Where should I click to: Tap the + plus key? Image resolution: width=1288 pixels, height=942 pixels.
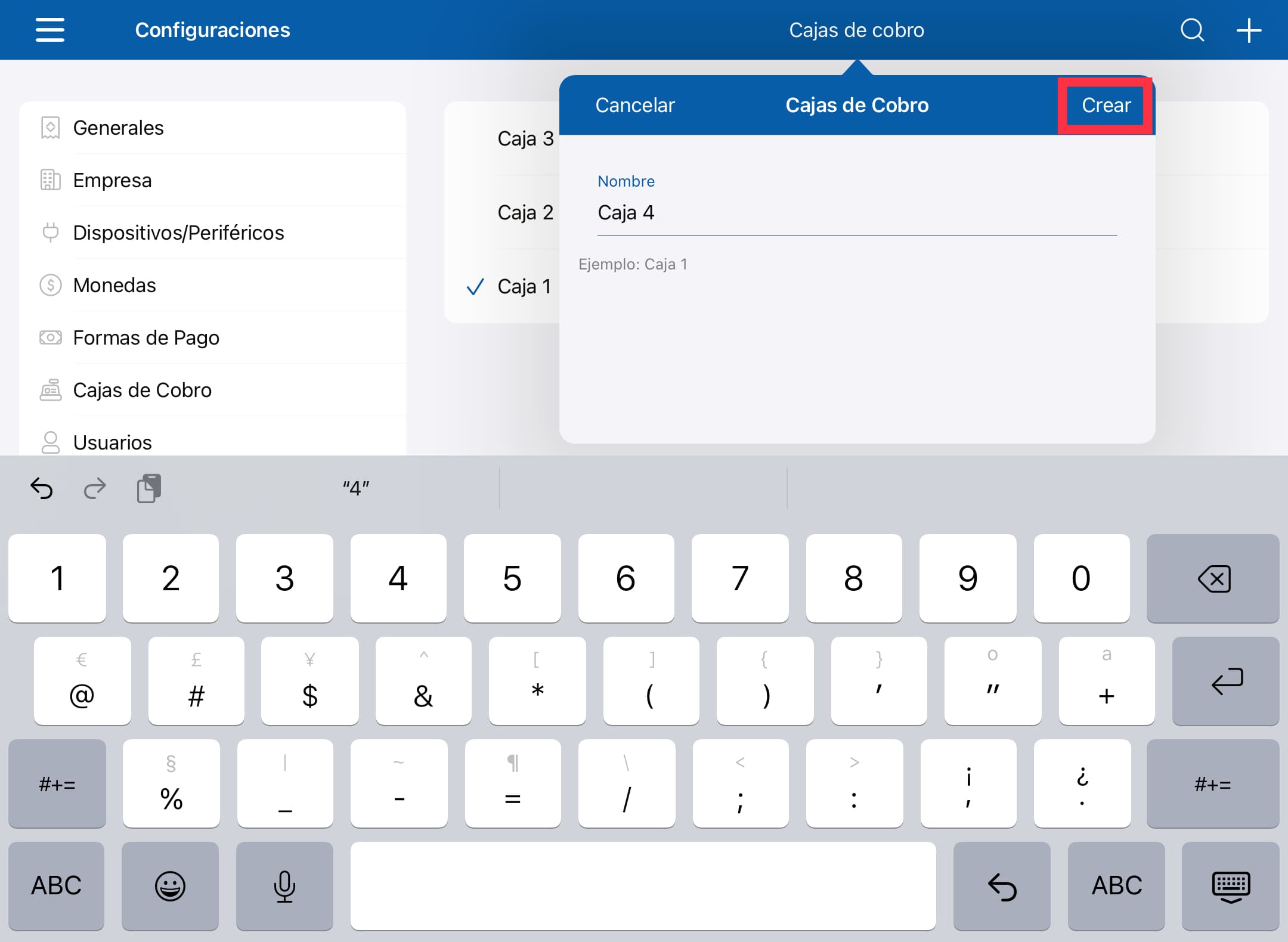tap(1107, 681)
